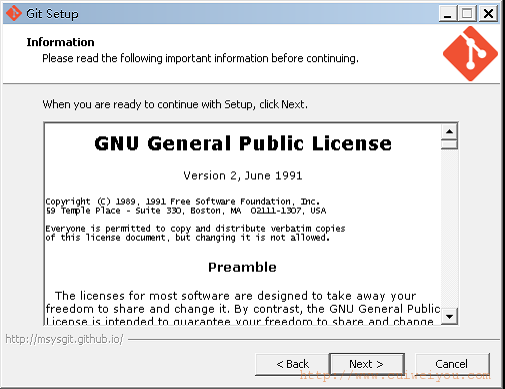Close the Git Setup window
505x389 pixels.
[489, 14]
